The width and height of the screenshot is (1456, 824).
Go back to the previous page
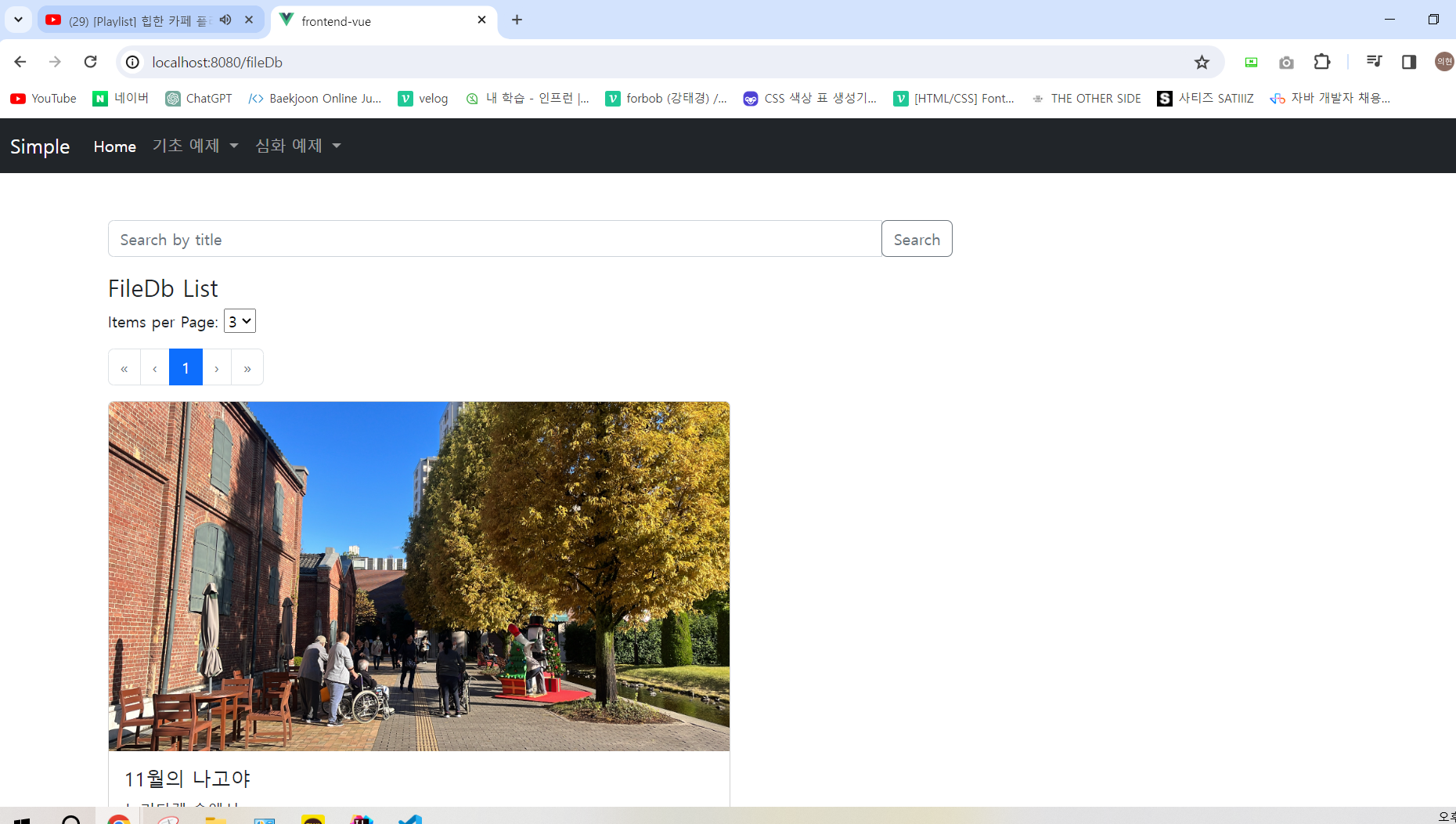tap(20, 62)
